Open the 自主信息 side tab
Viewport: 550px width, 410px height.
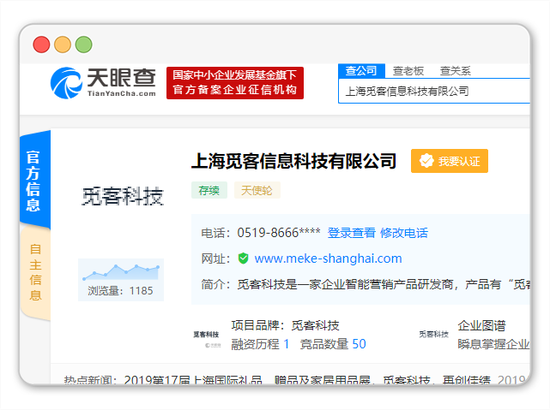click(35, 273)
